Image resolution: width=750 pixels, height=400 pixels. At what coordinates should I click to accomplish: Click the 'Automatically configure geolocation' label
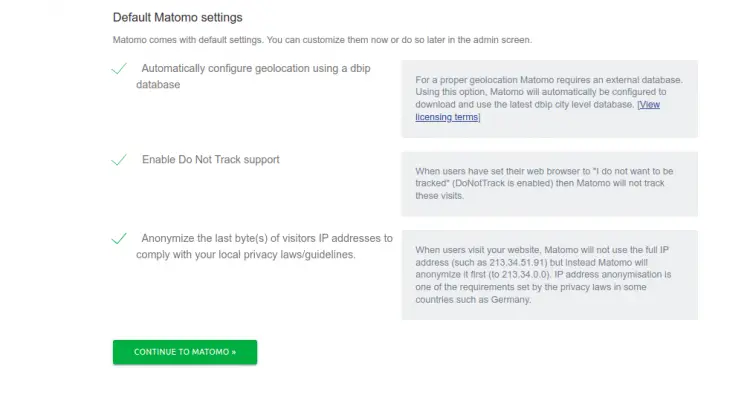point(254,76)
